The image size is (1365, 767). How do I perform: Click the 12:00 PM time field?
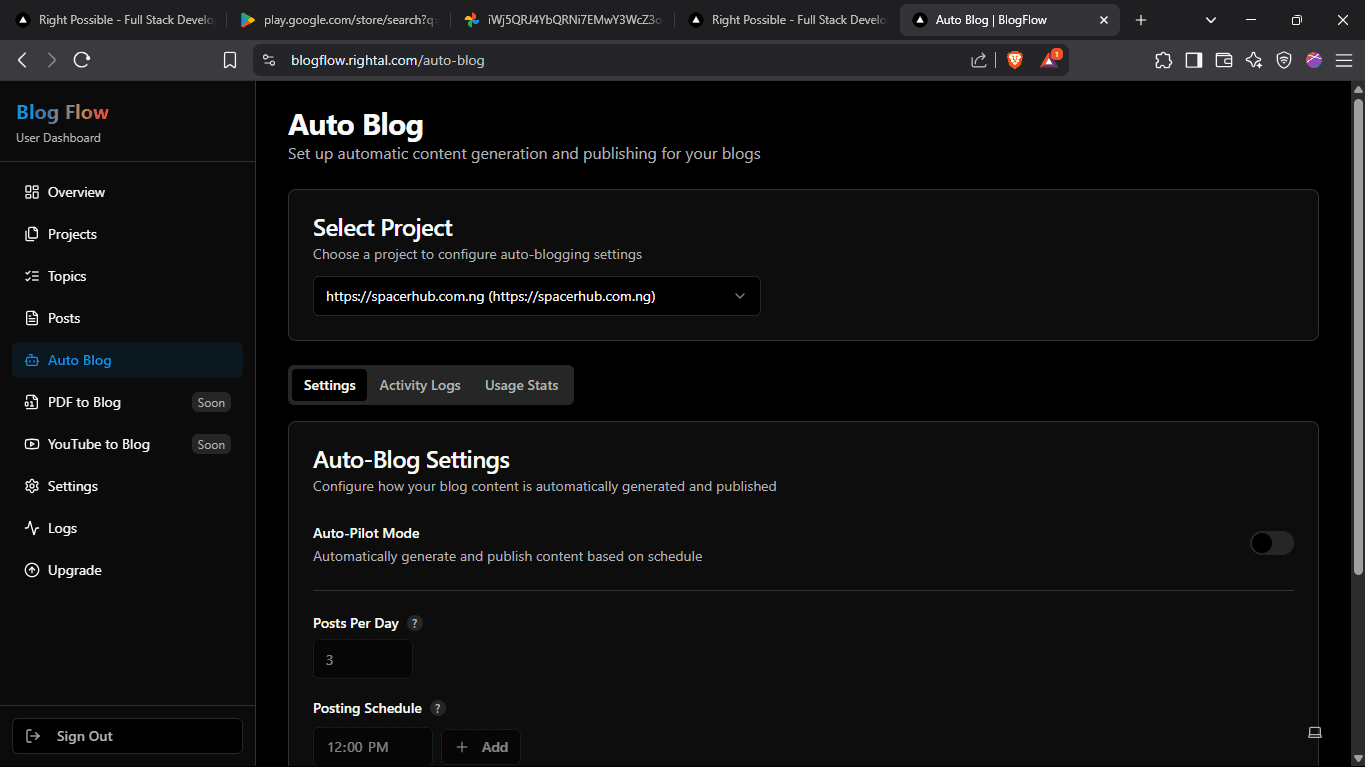pos(373,747)
